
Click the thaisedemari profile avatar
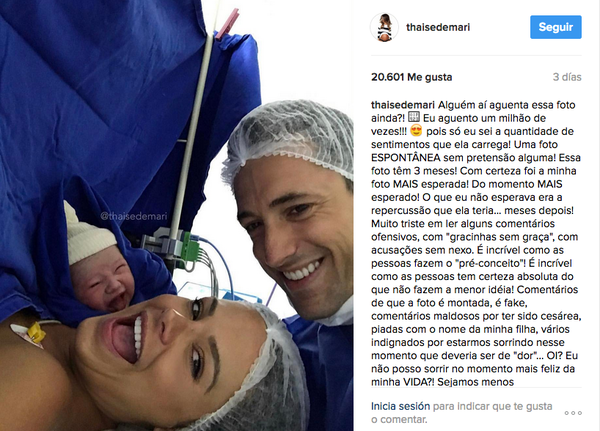tap(384, 27)
